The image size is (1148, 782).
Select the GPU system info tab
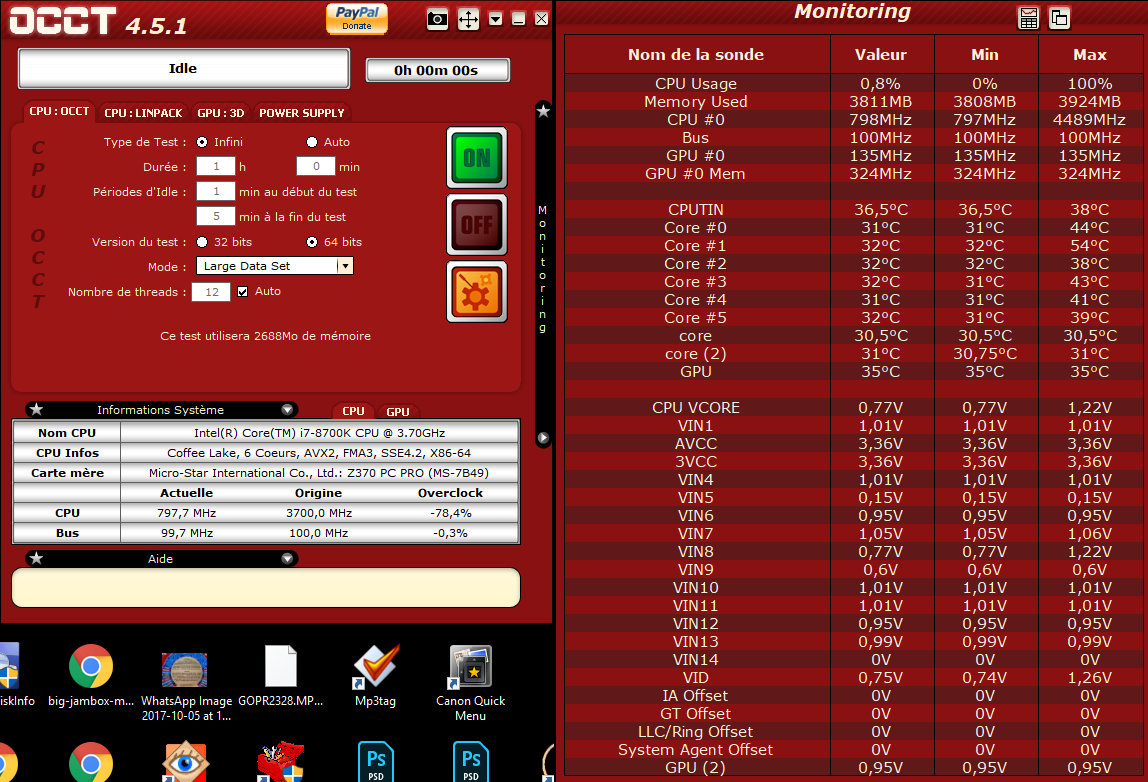click(x=398, y=412)
